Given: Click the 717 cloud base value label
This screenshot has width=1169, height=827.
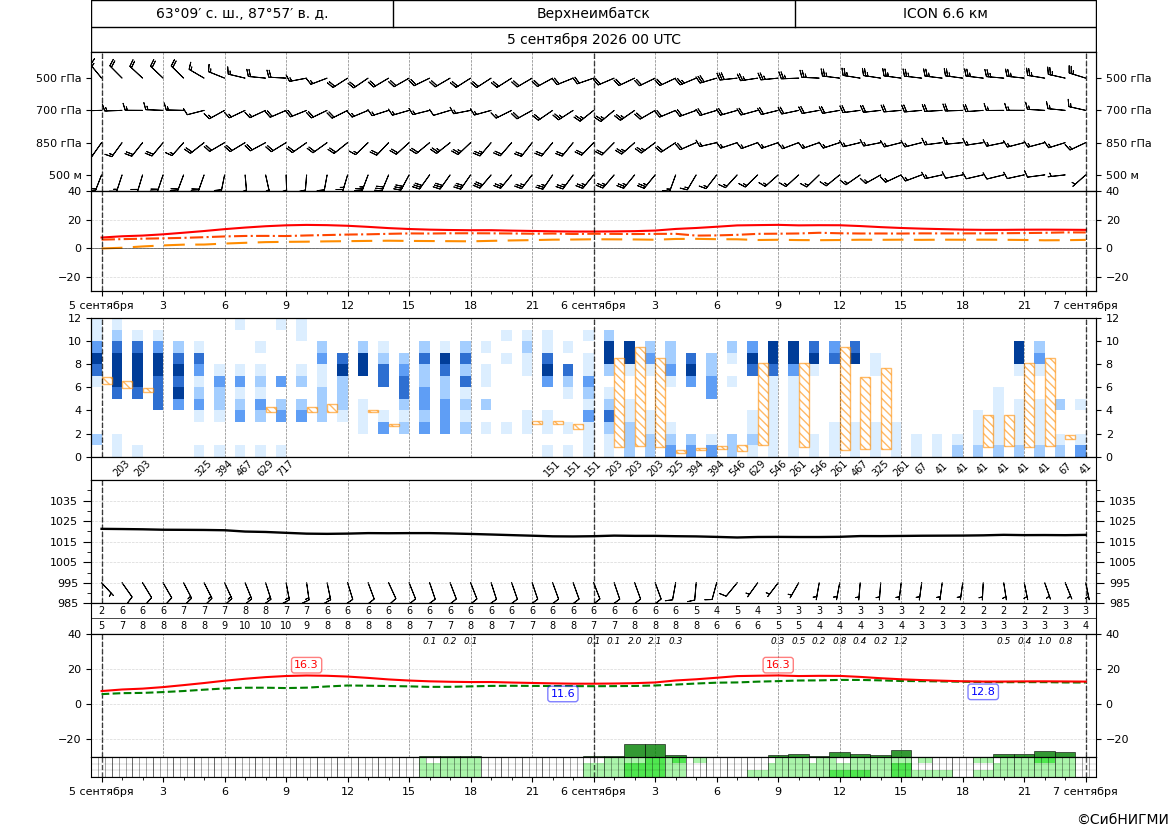Looking at the screenshot, I should tap(284, 468).
